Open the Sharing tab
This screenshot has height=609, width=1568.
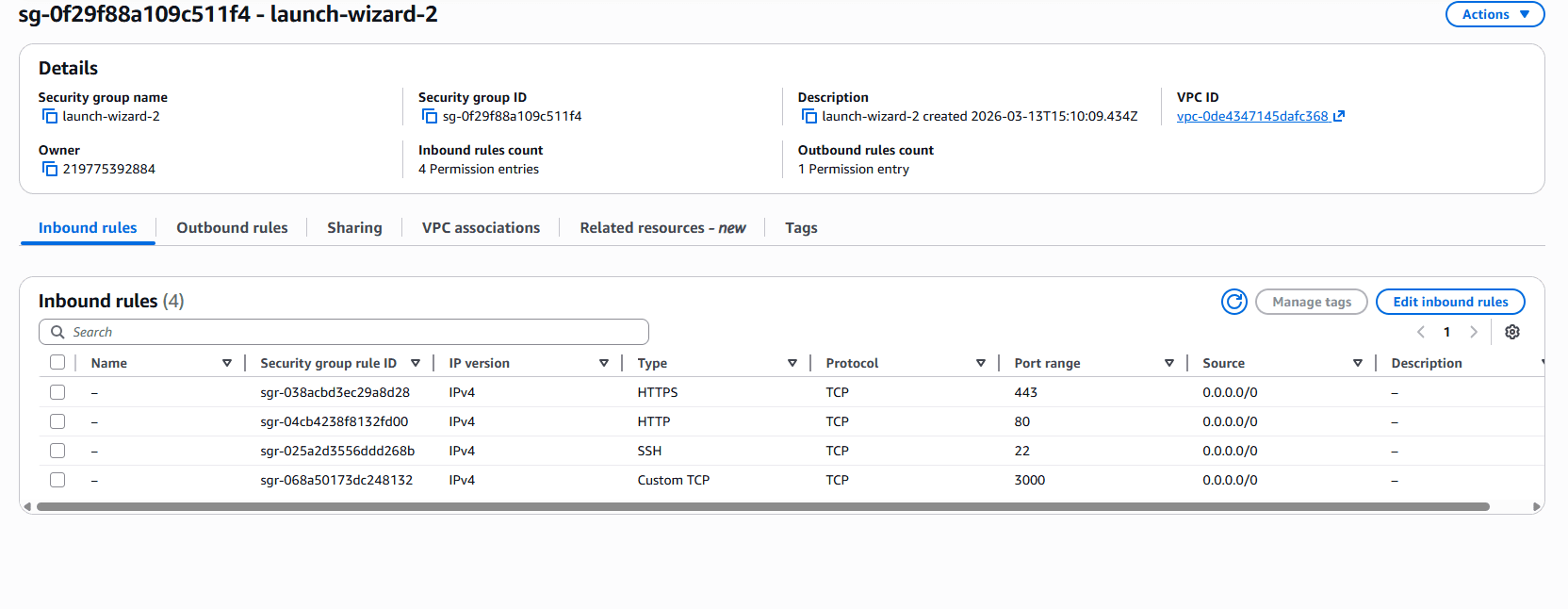354,228
